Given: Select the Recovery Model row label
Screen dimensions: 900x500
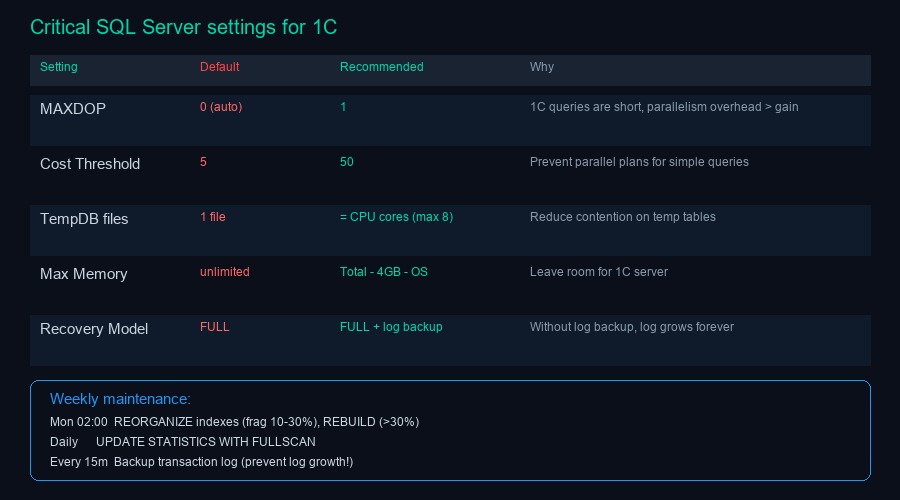Looking at the screenshot, I should click(x=94, y=329).
